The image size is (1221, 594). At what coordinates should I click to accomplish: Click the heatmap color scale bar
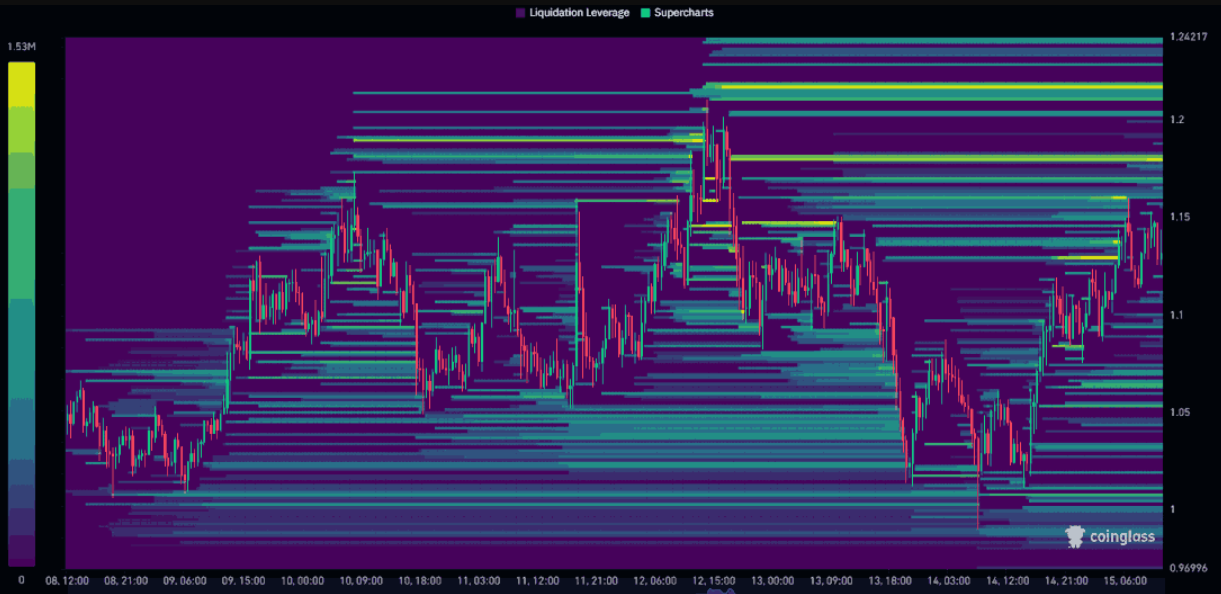[21, 314]
